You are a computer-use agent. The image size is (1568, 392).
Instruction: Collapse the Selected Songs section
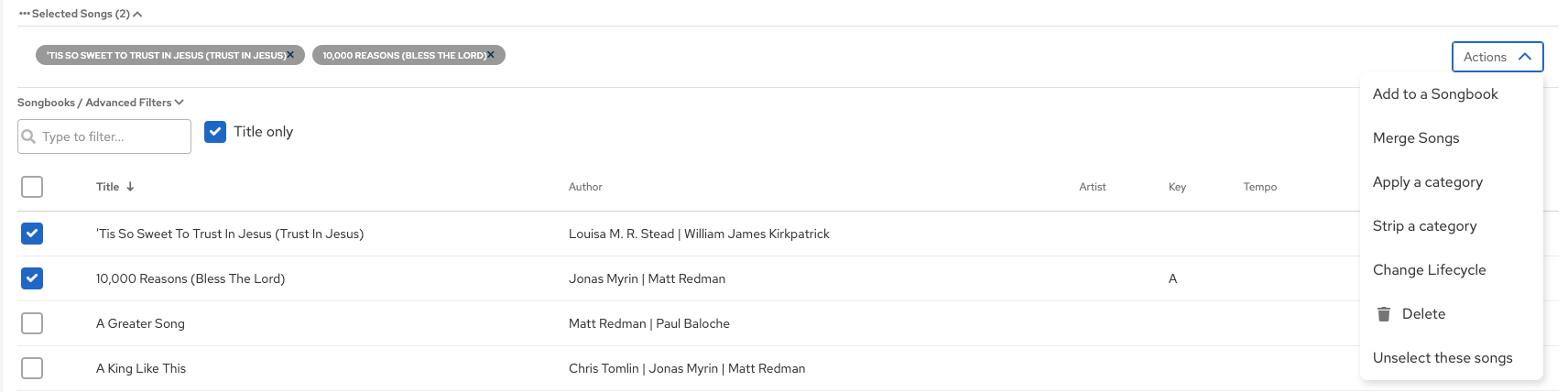137,14
